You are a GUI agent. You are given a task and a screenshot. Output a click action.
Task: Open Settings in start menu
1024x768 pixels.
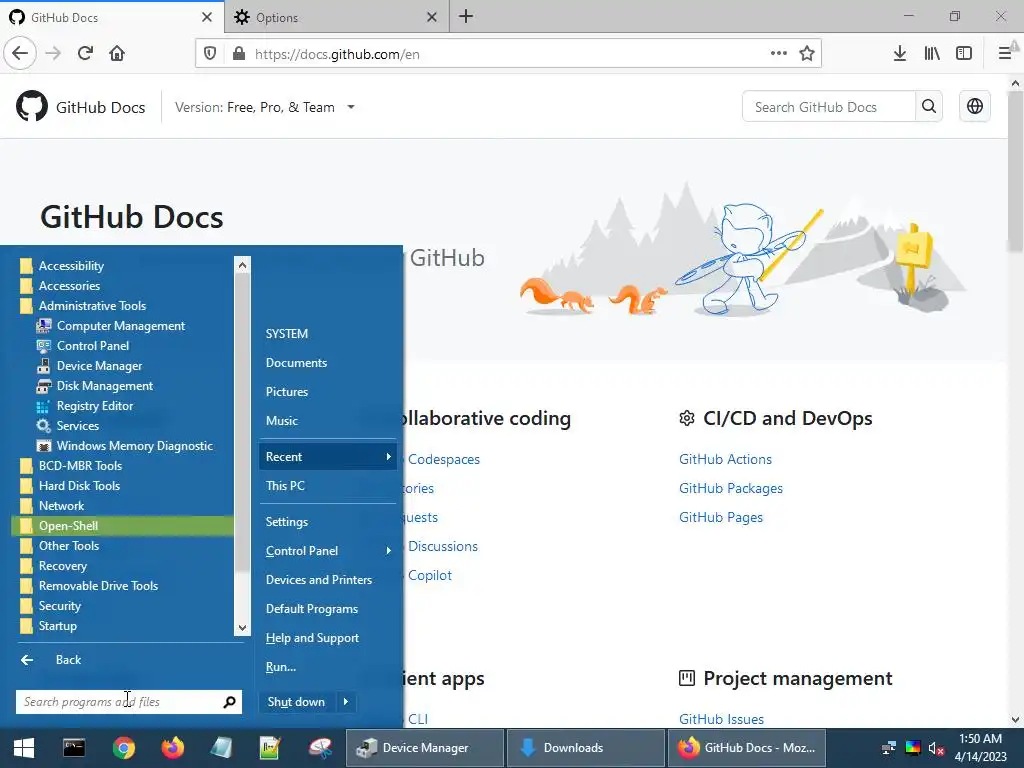tap(287, 522)
